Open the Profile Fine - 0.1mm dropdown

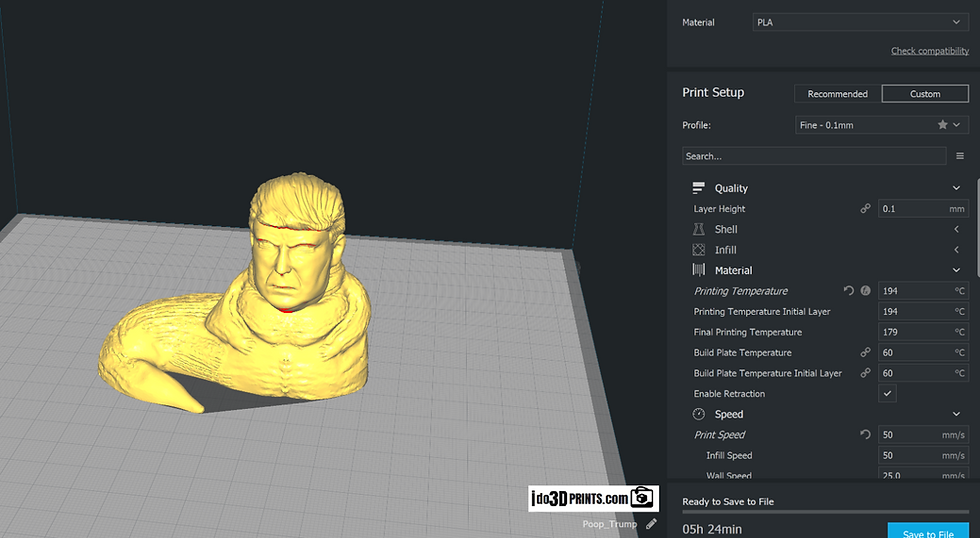click(x=882, y=125)
